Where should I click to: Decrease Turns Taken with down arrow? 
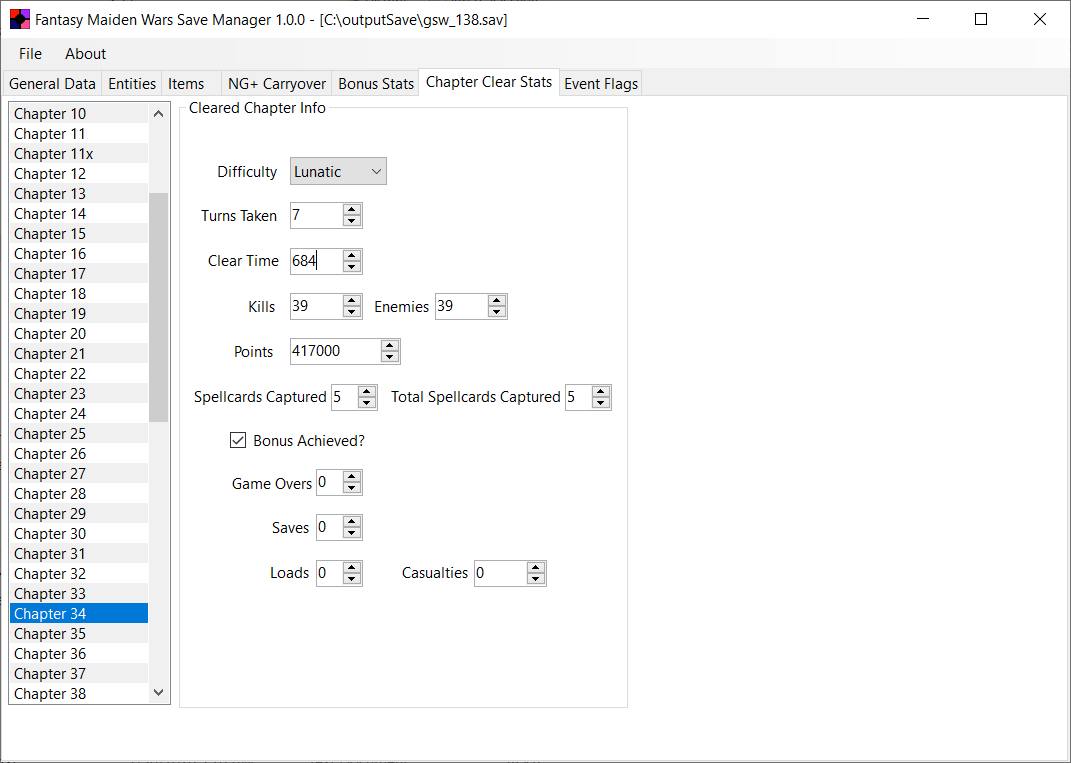352,221
